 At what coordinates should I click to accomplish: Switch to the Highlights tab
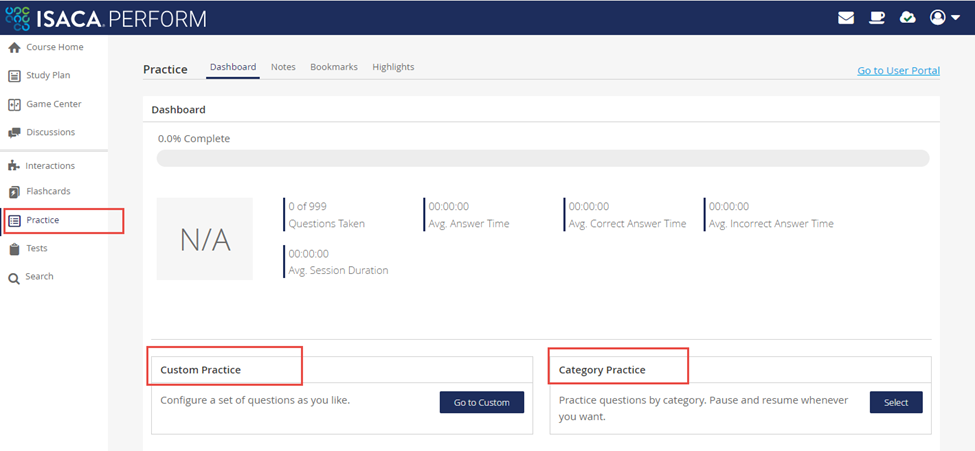(393, 67)
